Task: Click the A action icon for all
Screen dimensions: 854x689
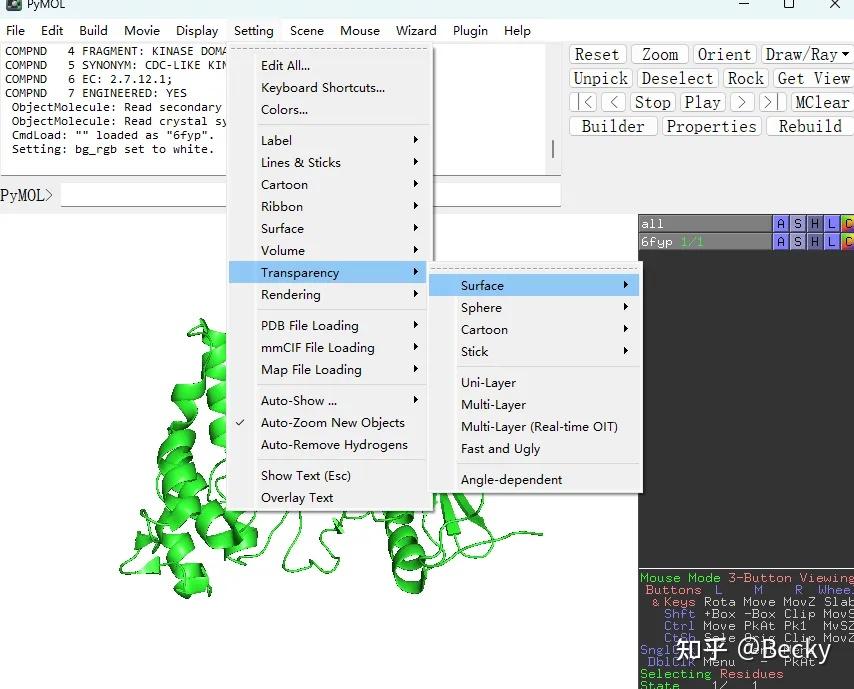Action: pyautogui.click(x=780, y=224)
